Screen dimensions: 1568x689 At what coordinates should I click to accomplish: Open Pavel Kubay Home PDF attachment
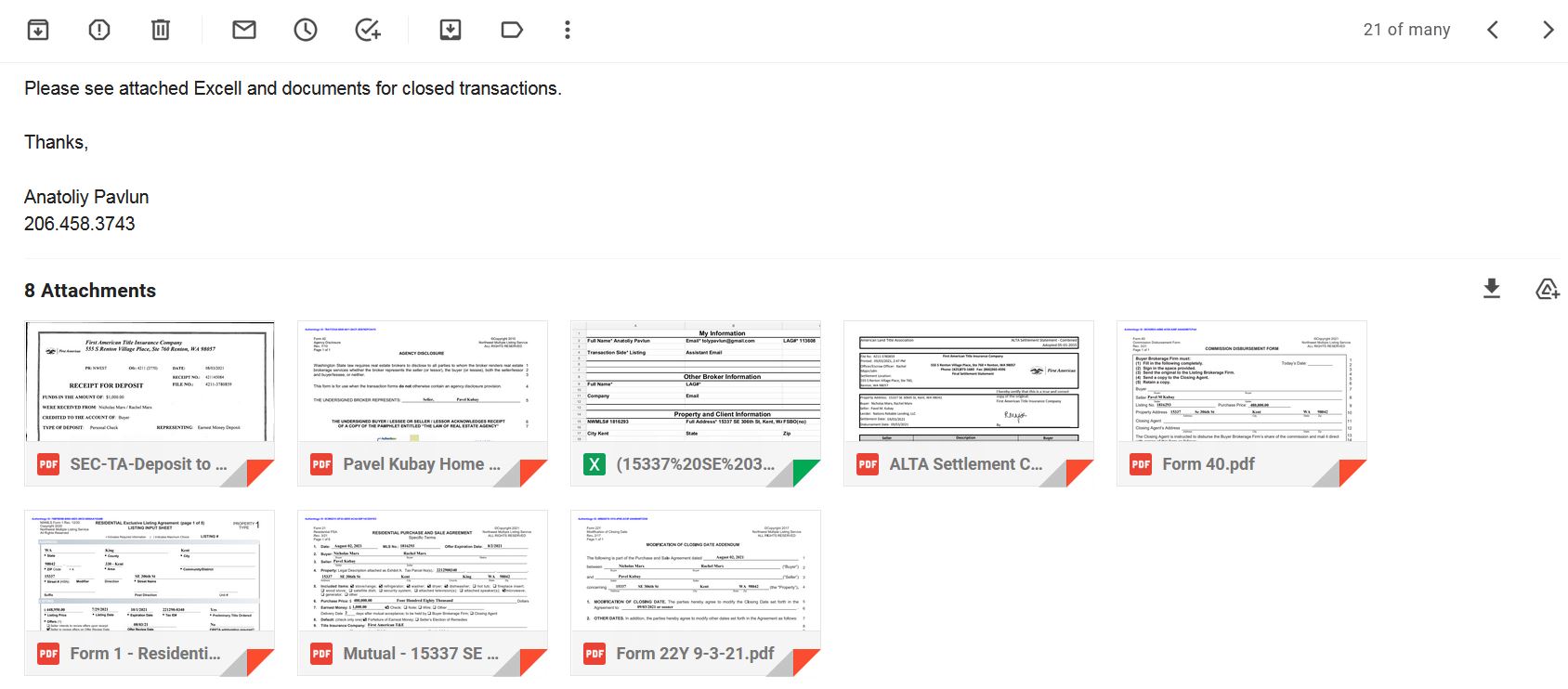(x=423, y=403)
